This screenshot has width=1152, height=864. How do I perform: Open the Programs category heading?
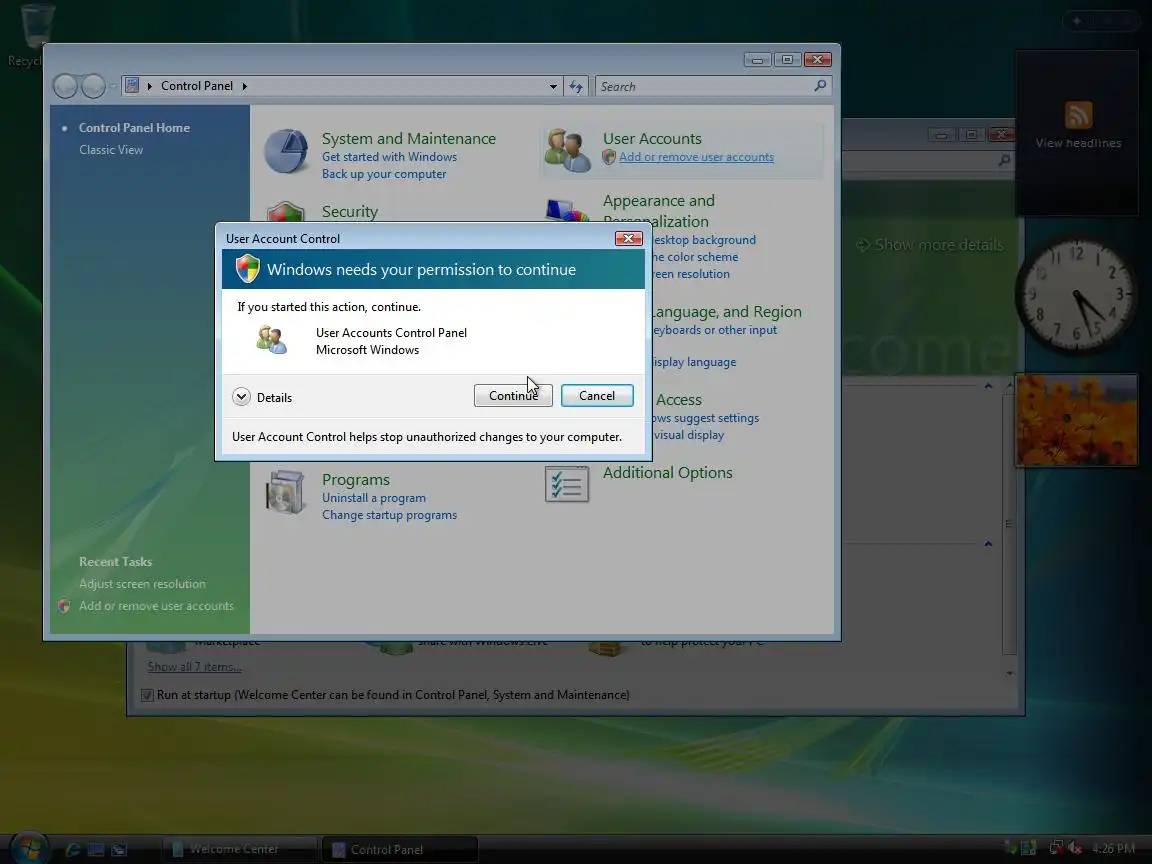click(x=356, y=479)
